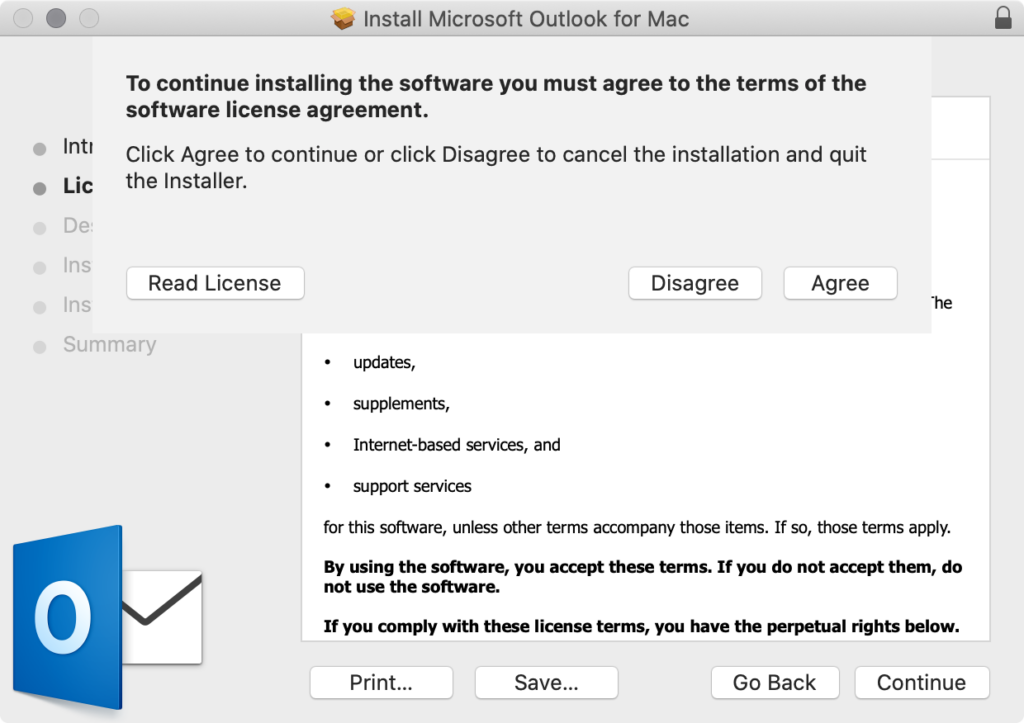Select the License step in the sidebar
1024x723 pixels.
[x=80, y=186]
